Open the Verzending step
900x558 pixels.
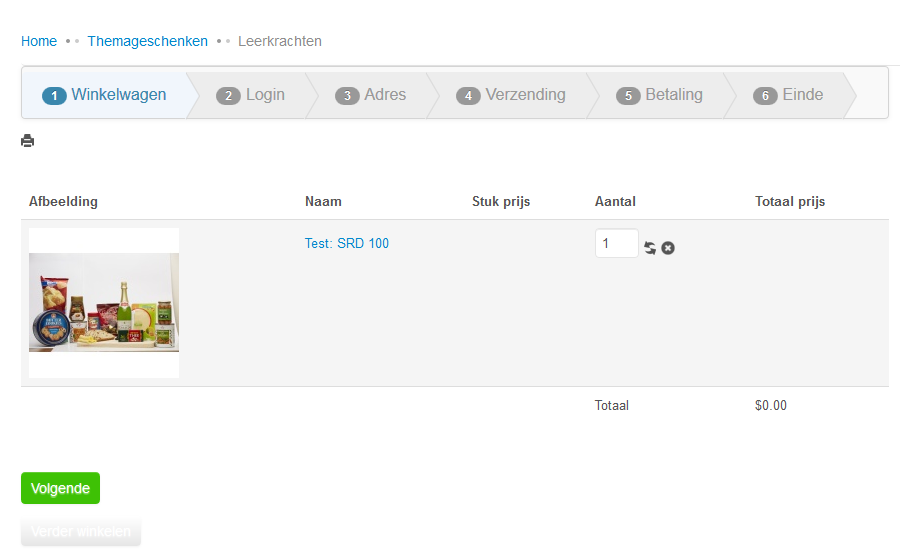pyautogui.click(x=511, y=95)
